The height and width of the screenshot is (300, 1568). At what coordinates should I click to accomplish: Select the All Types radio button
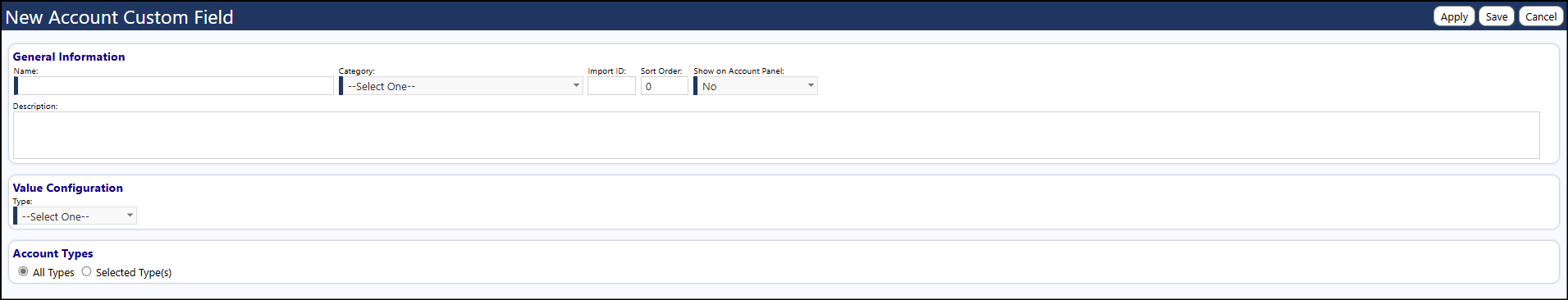tap(23, 271)
